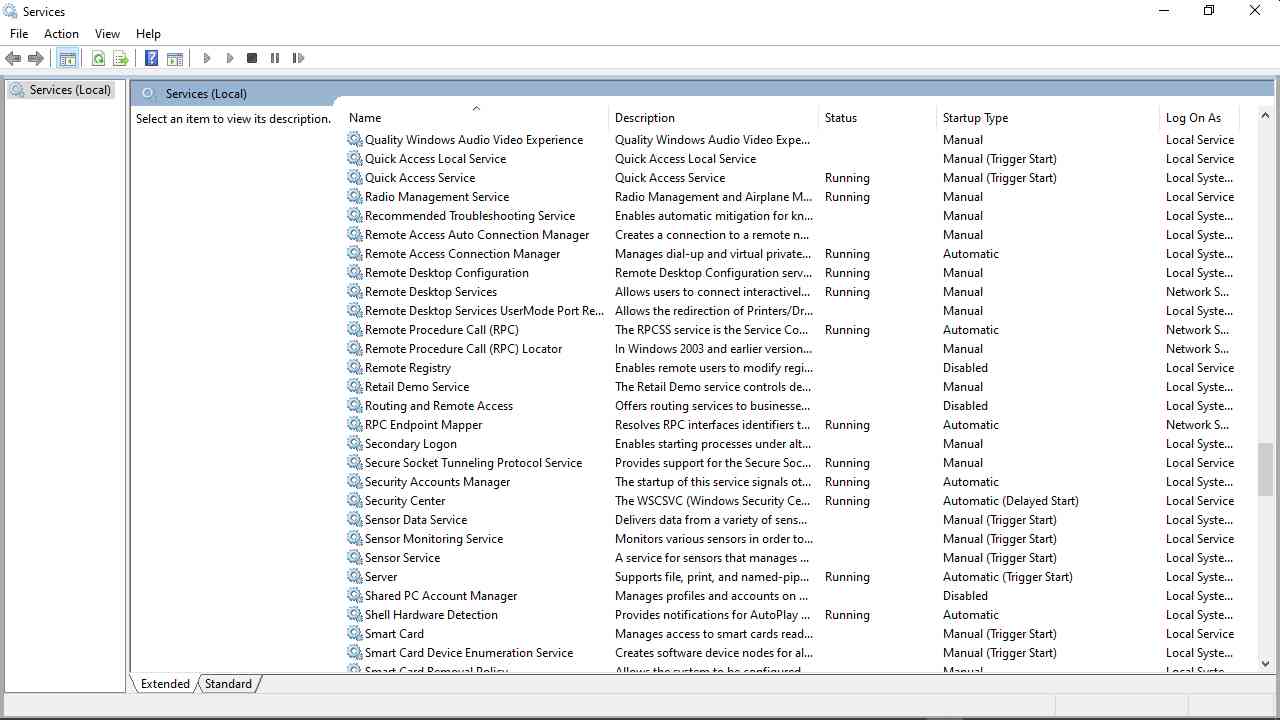Screen dimensions: 1280x720
Task: Click the Back arrow in the toolbar
Action: [x=13, y=59]
